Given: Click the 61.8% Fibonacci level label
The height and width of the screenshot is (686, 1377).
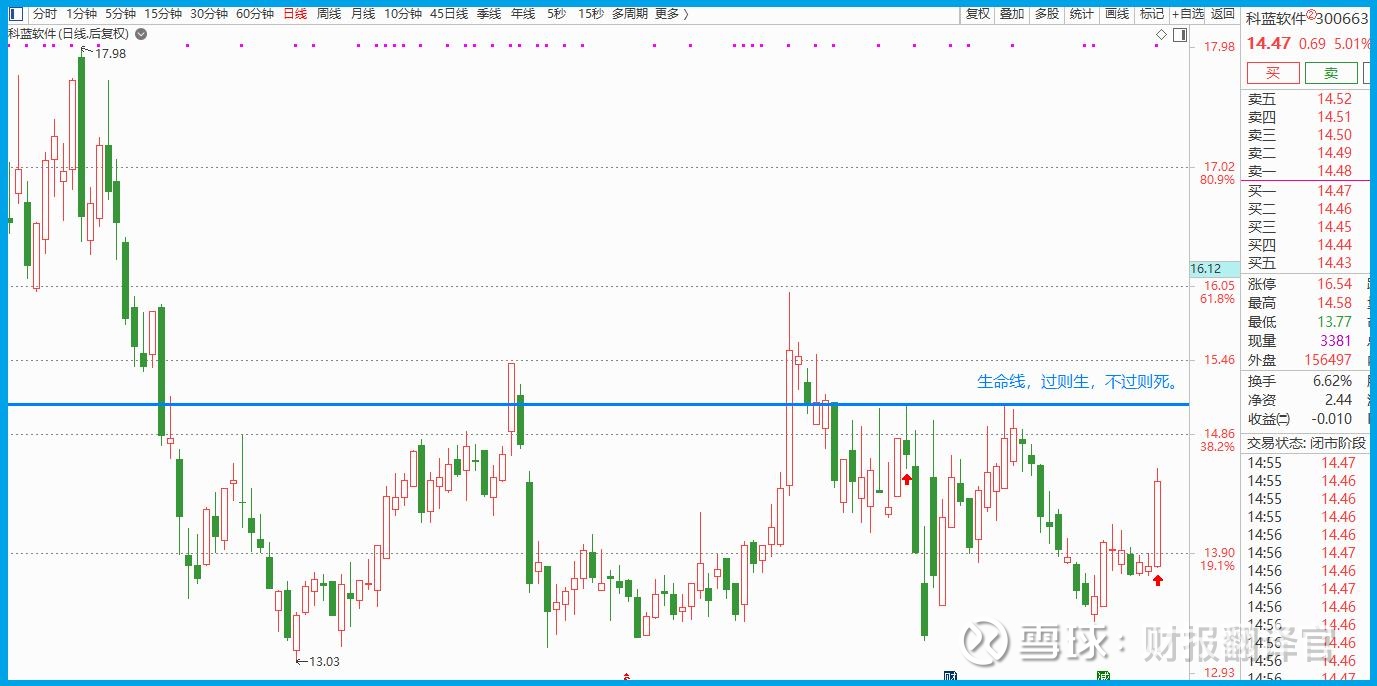Looking at the screenshot, I should point(1218,299).
